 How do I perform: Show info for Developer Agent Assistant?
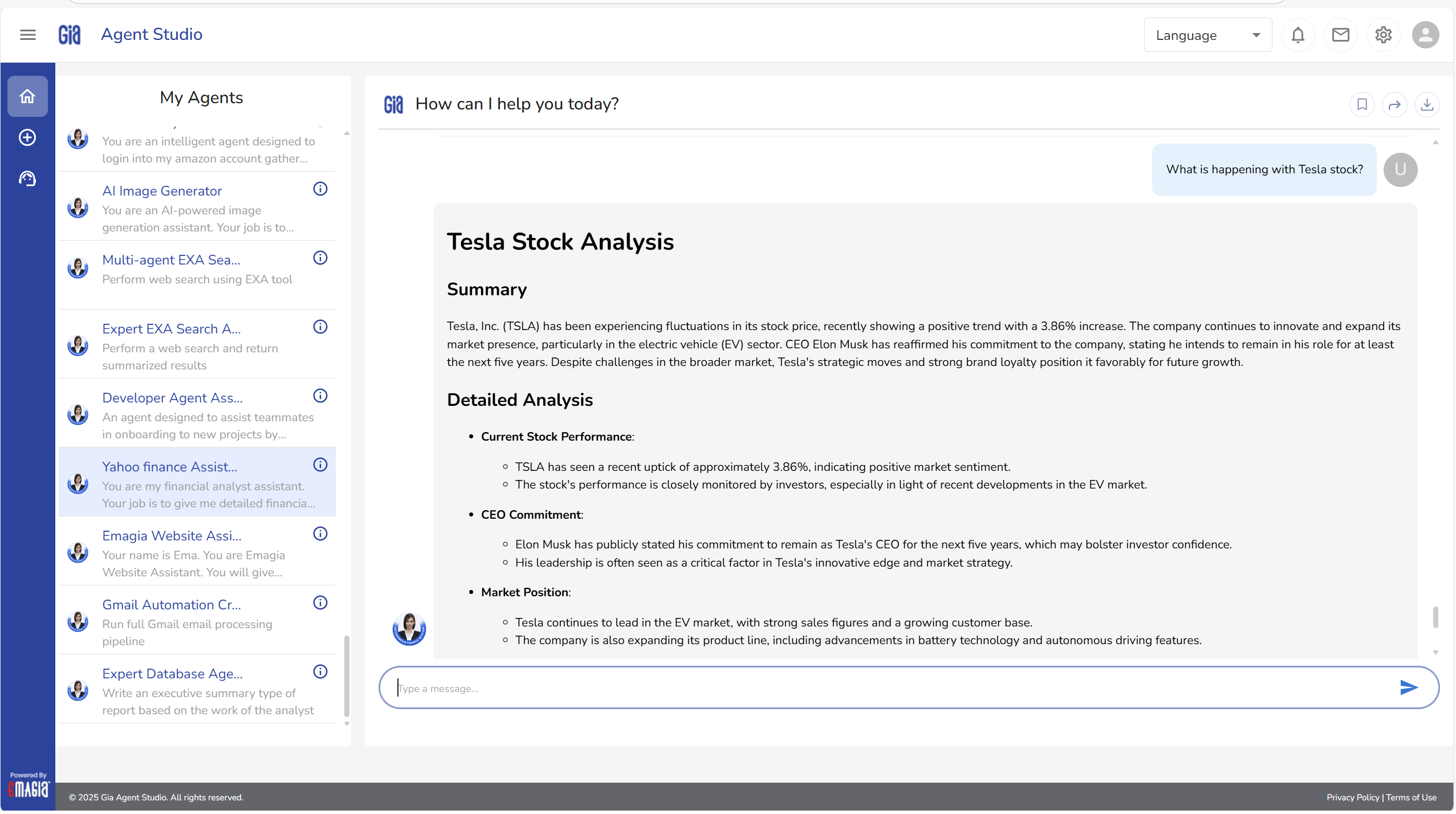pos(320,396)
